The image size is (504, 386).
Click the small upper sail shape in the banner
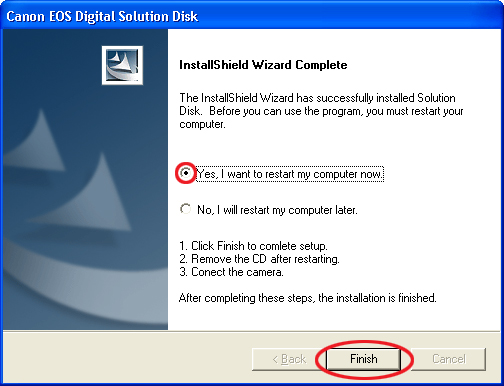click(x=37, y=140)
